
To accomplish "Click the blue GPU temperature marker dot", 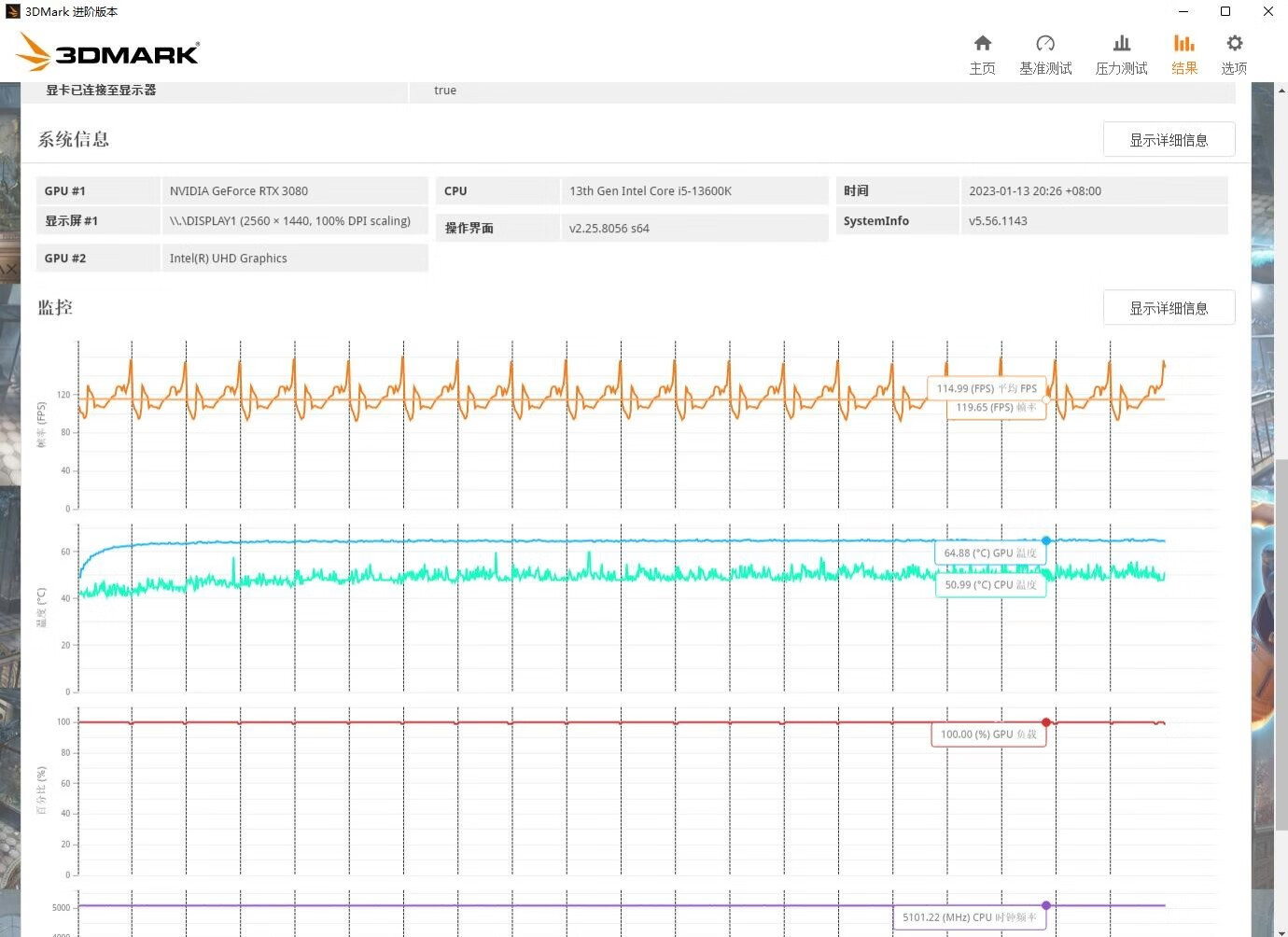I will 1046,540.
